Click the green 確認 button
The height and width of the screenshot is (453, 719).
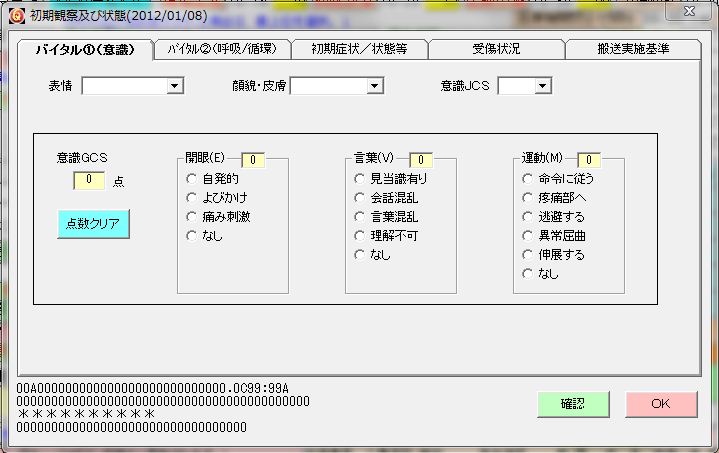[572, 404]
